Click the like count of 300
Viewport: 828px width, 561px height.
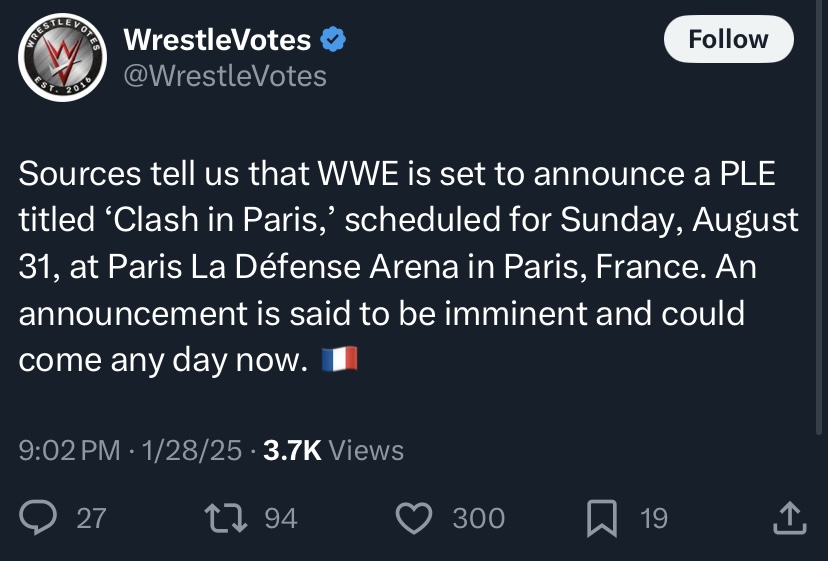coord(478,518)
